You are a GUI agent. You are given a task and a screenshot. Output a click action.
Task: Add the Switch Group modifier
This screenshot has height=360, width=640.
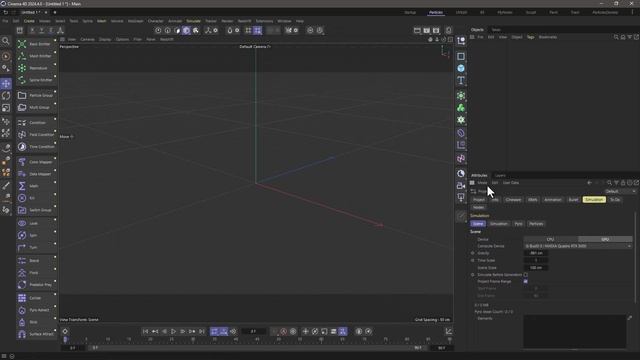pos(36,210)
